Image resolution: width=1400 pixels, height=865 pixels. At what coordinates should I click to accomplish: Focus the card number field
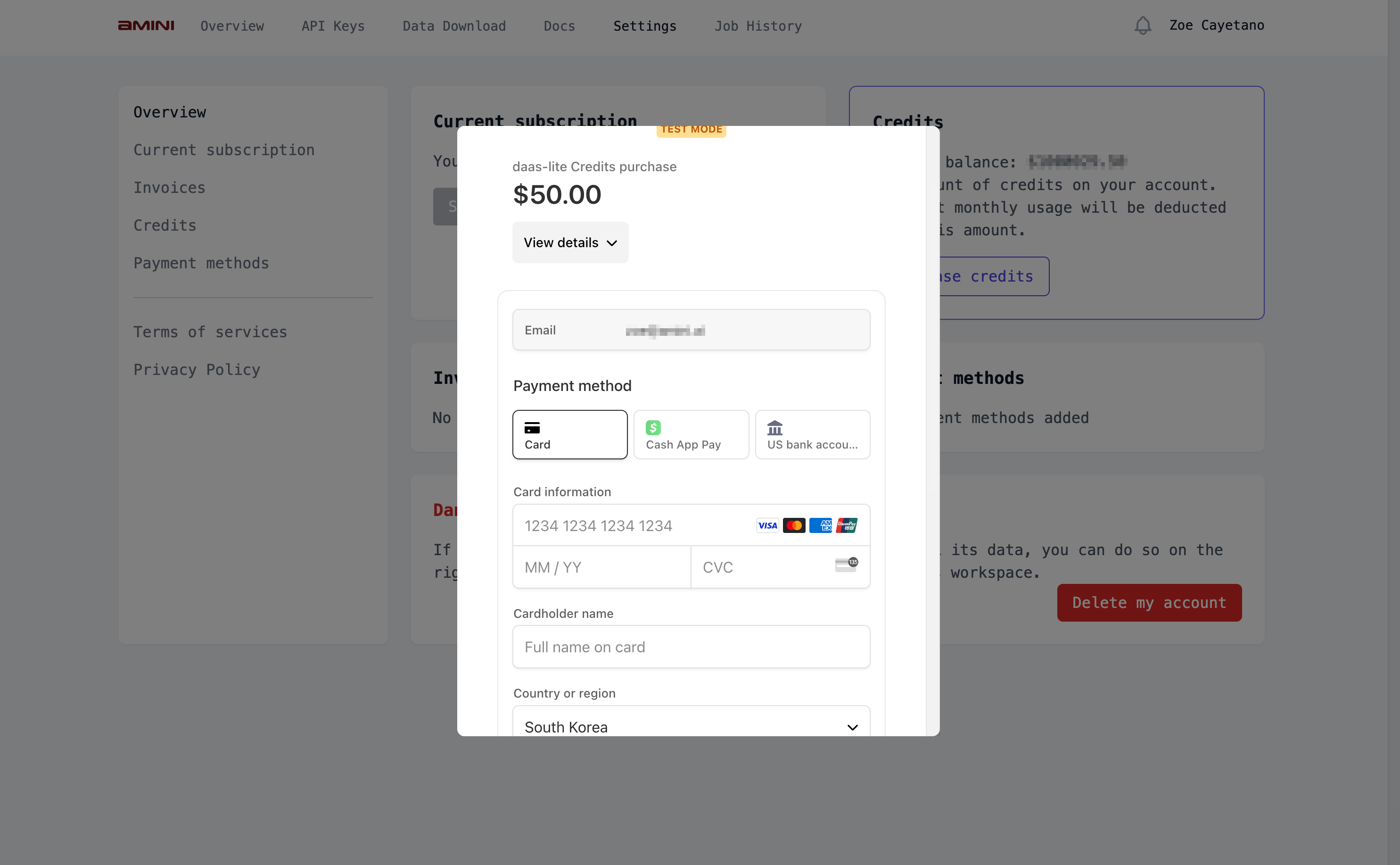(x=691, y=525)
